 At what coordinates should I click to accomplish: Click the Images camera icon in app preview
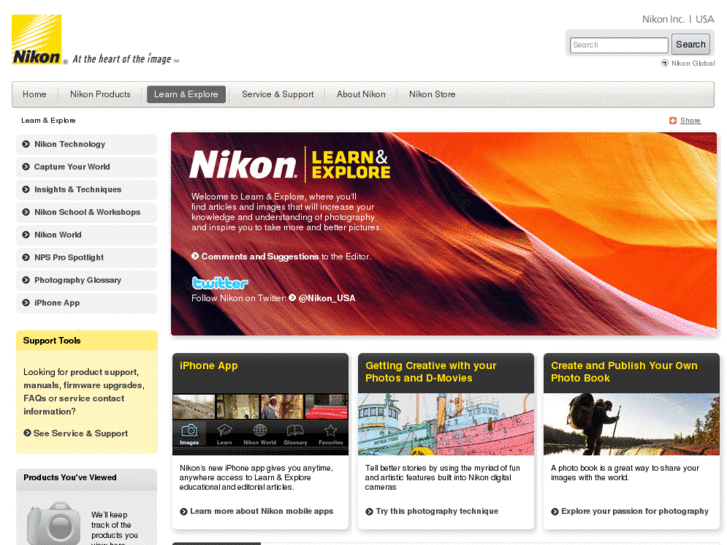point(189,431)
